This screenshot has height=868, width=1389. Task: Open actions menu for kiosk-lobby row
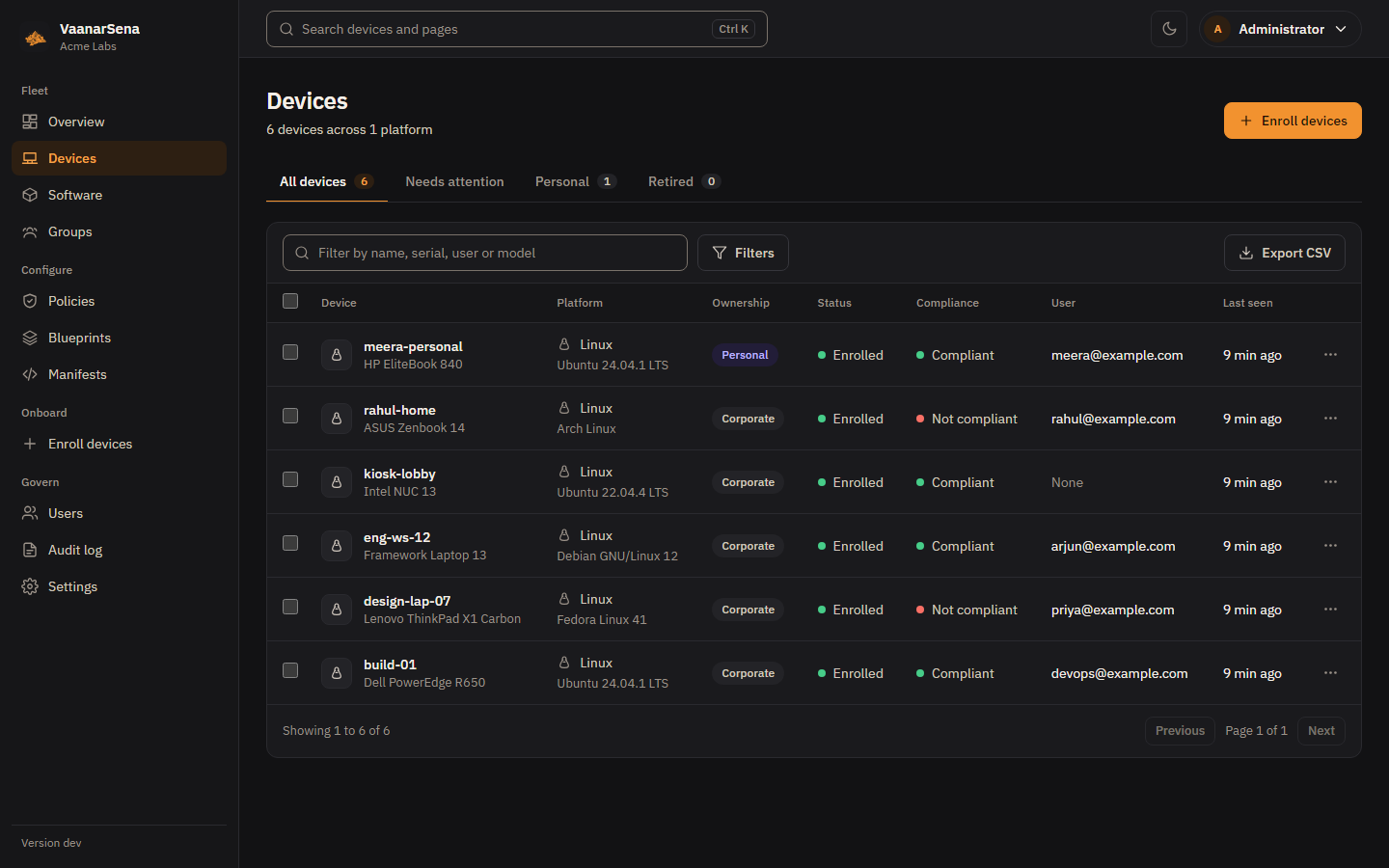point(1330,482)
